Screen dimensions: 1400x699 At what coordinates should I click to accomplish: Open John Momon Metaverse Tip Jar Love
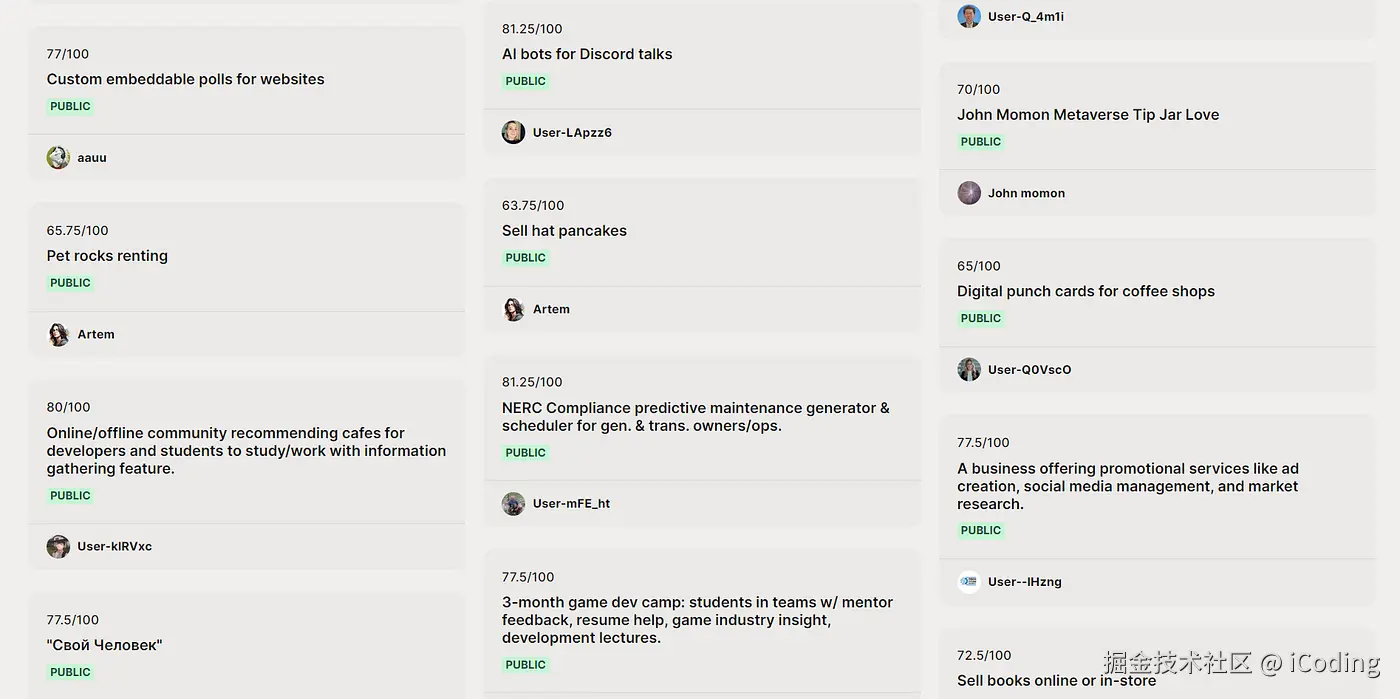(1087, 115)
